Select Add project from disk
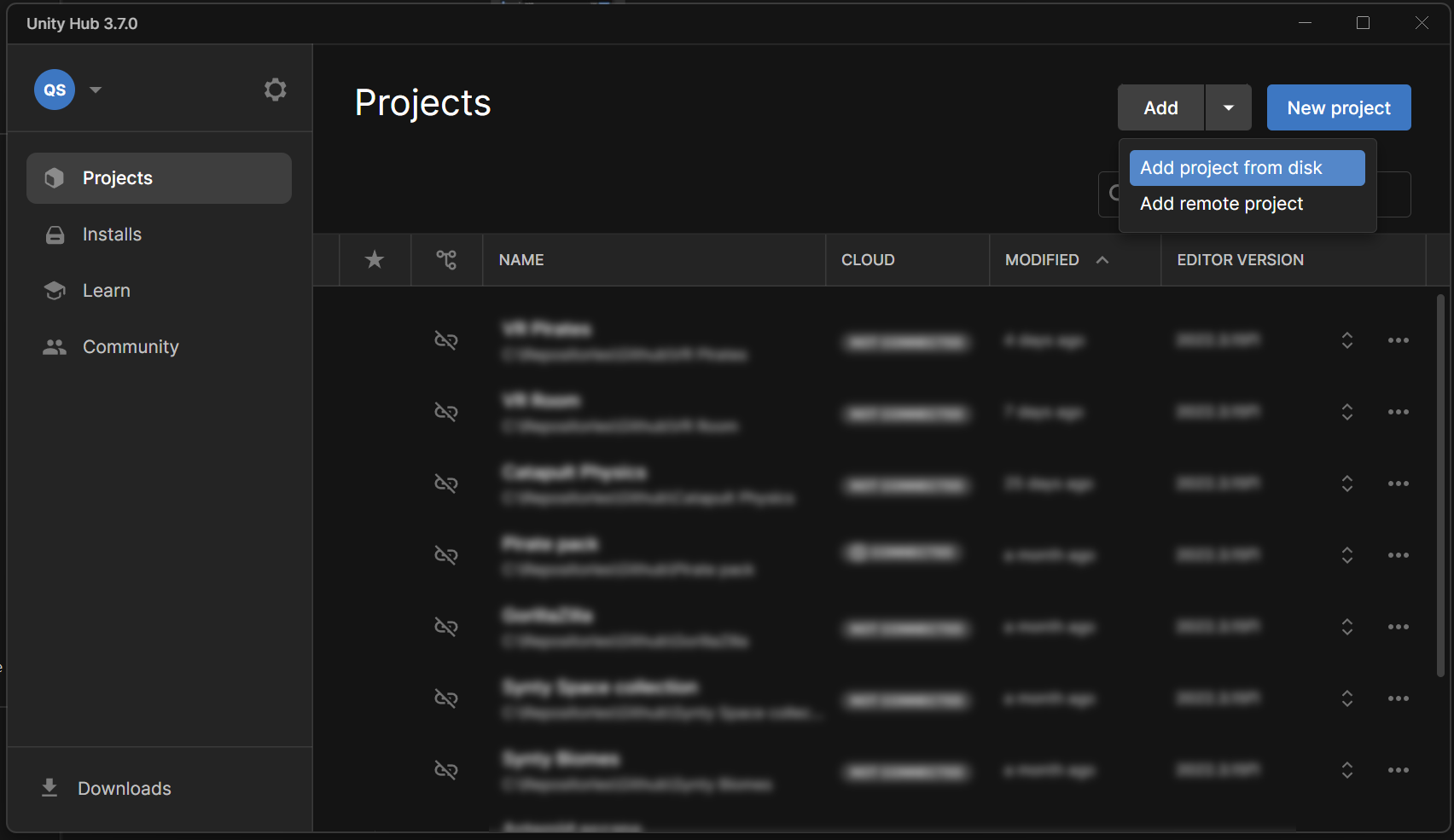The width and height of the screenshot is (1454, 840). [1247, 168]
